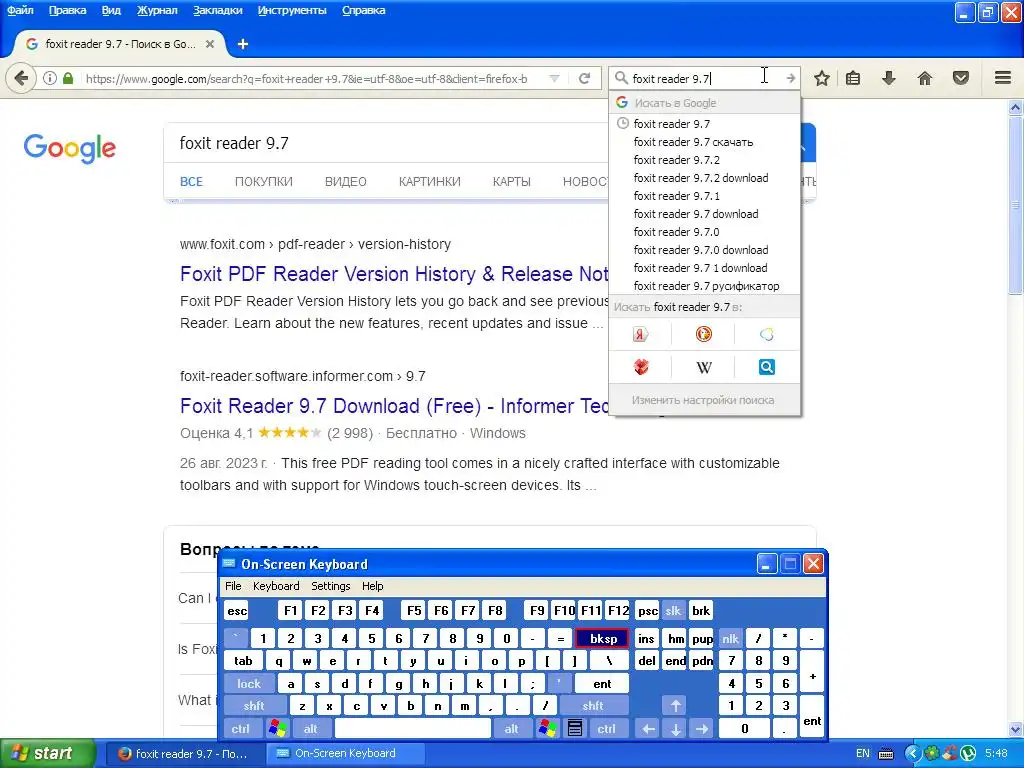Click the EN language indicator in tray

pos(863,754)
